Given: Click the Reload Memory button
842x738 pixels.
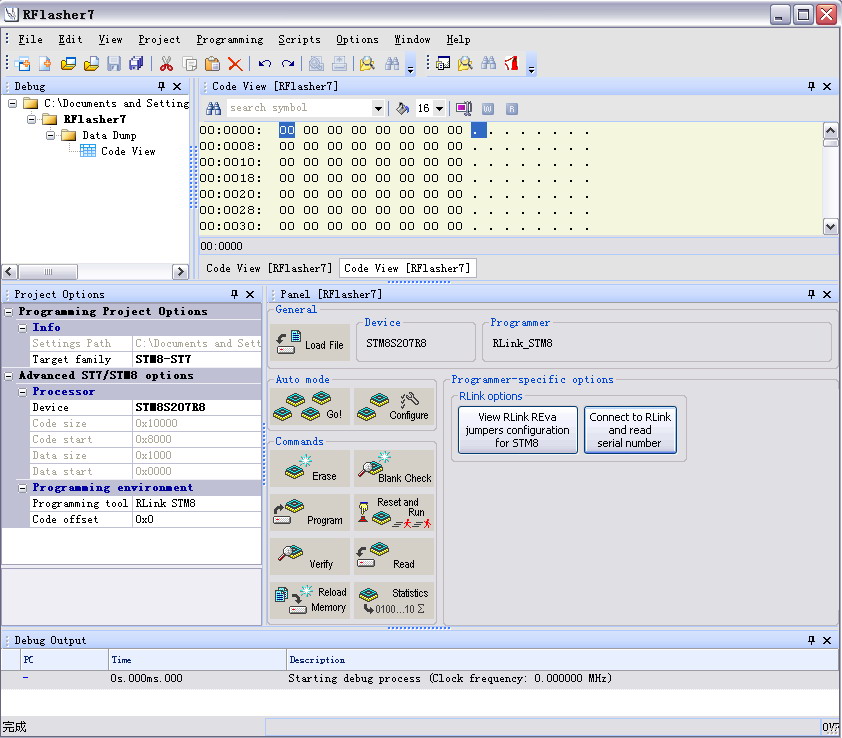Looking at the screenshot, I should pos(310,600).
